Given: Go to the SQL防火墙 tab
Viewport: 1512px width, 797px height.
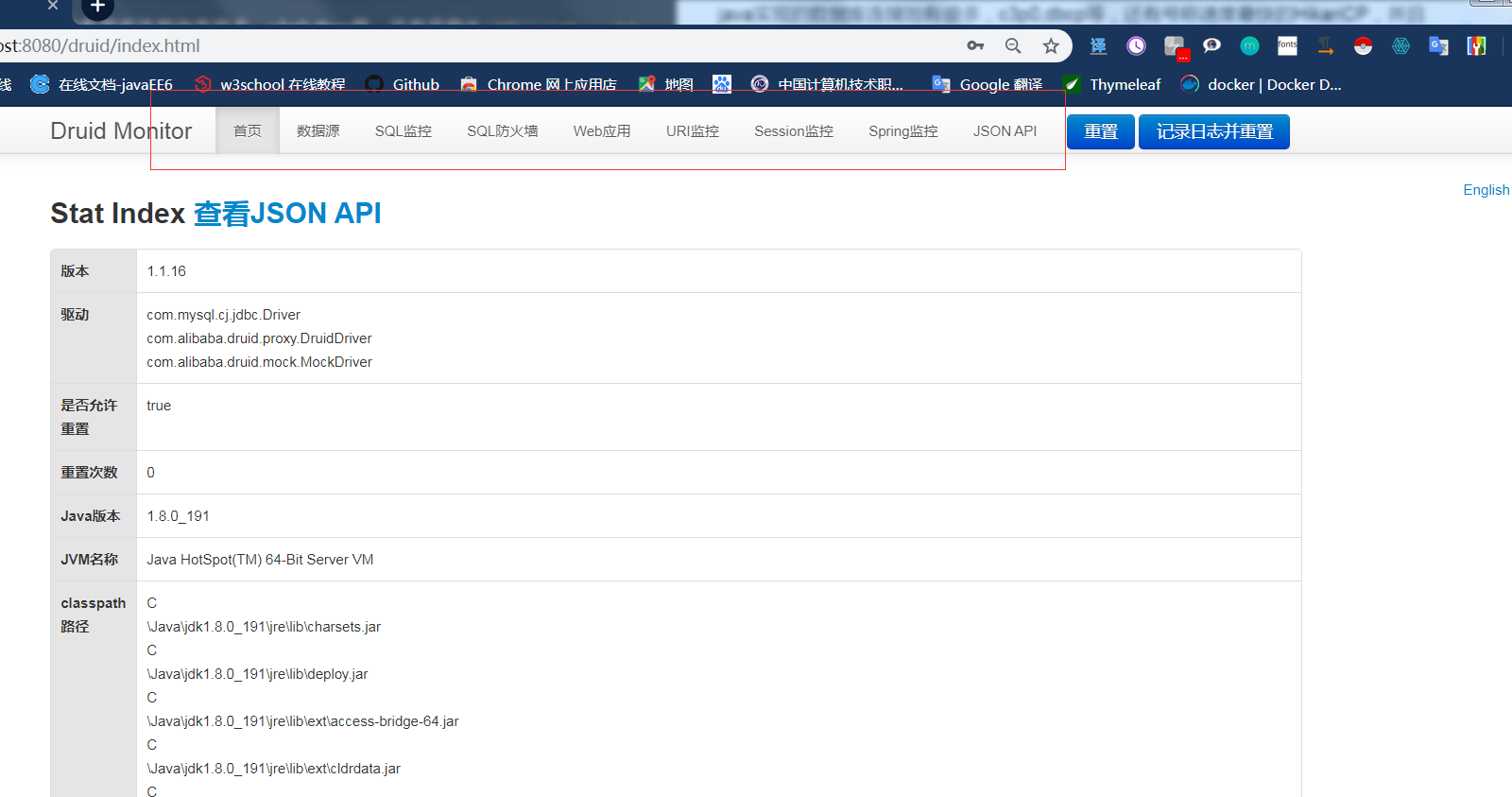Looking at the screenshot, I should point(503,130).
